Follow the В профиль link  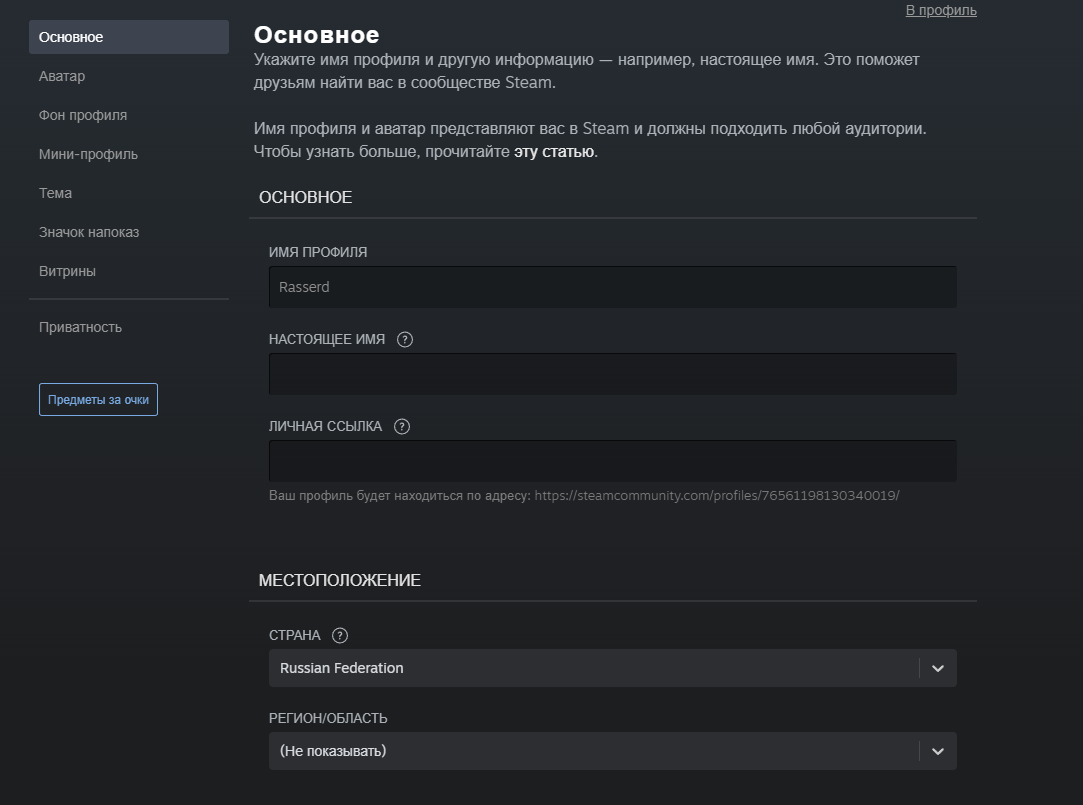940,10
